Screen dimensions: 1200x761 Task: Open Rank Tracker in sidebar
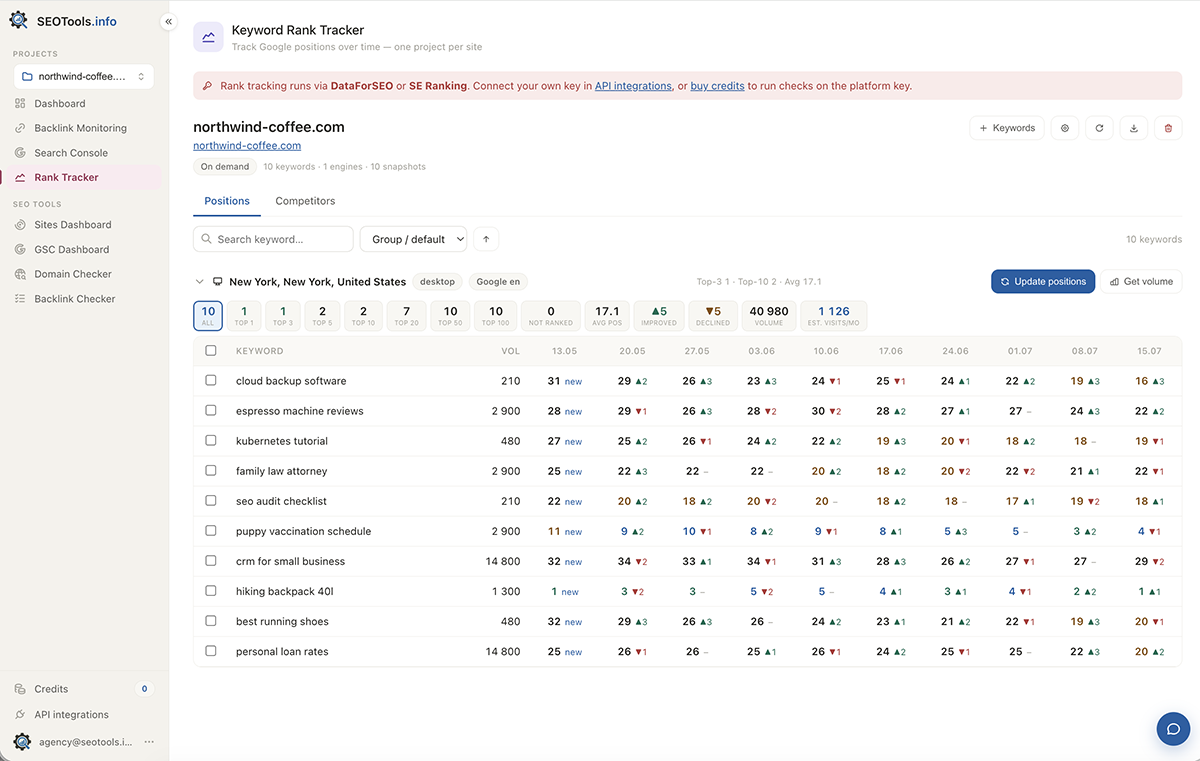[x=81, y=177]
